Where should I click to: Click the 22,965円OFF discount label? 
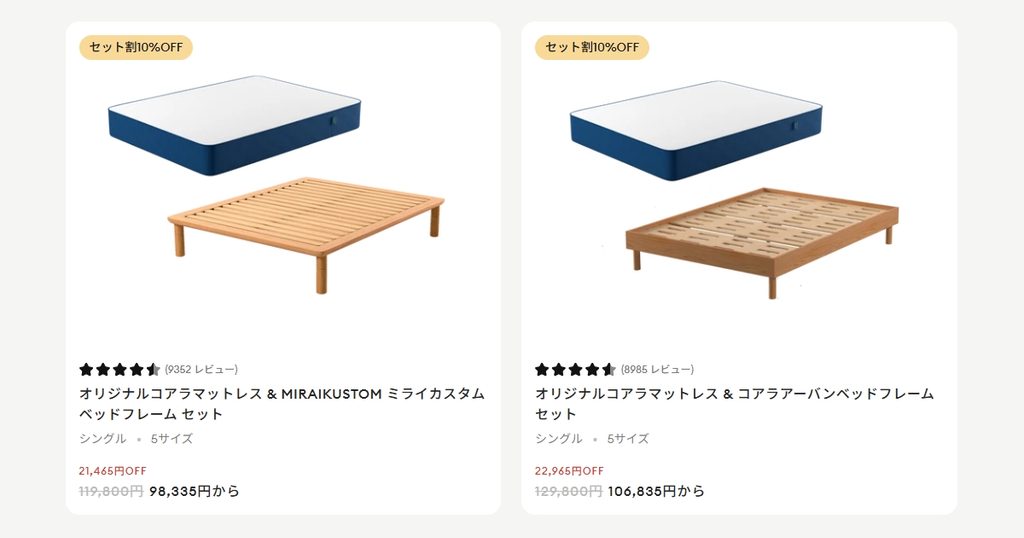[569, 471]
